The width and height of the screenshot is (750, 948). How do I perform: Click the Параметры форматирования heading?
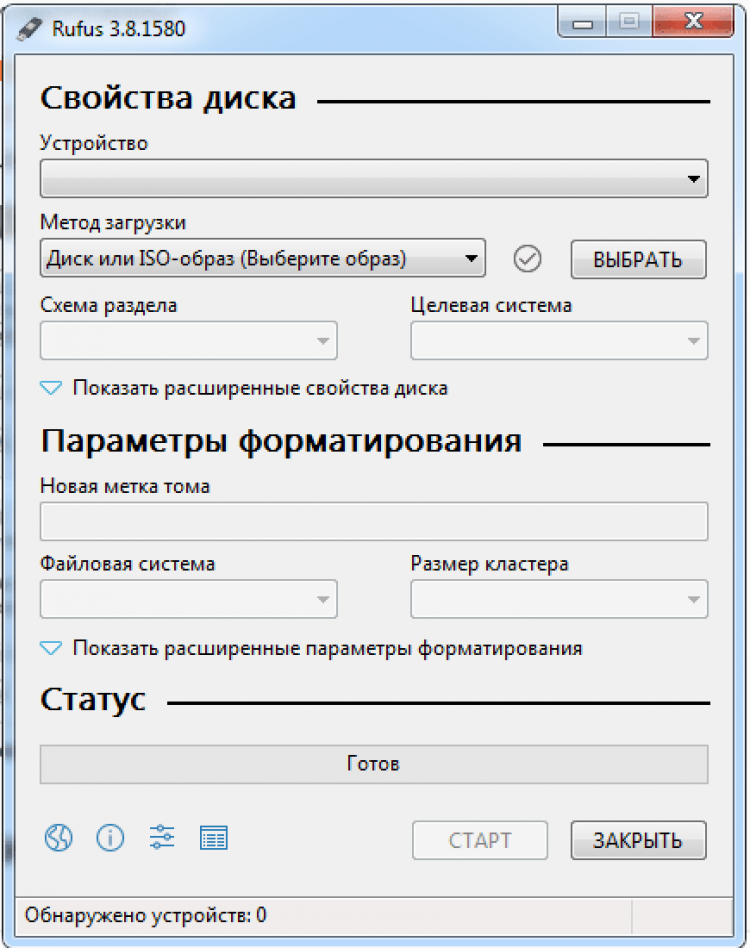click(x=281, y=441)
